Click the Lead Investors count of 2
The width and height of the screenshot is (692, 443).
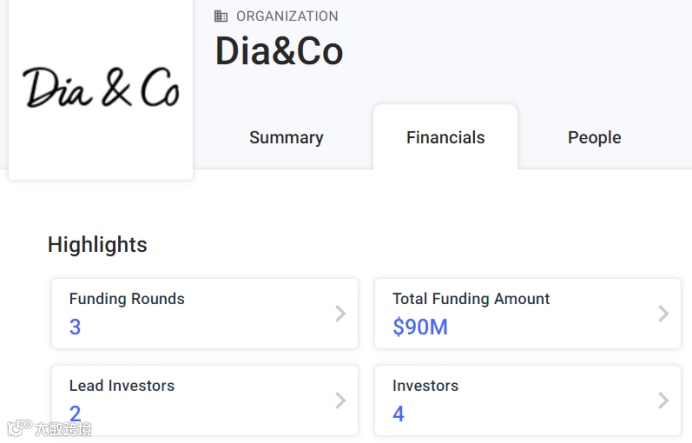coord(75,414)
